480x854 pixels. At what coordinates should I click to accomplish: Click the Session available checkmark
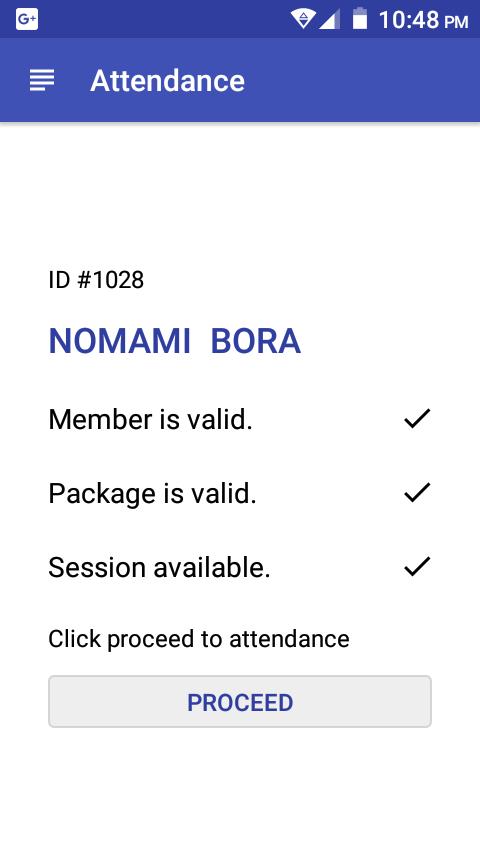417,566
